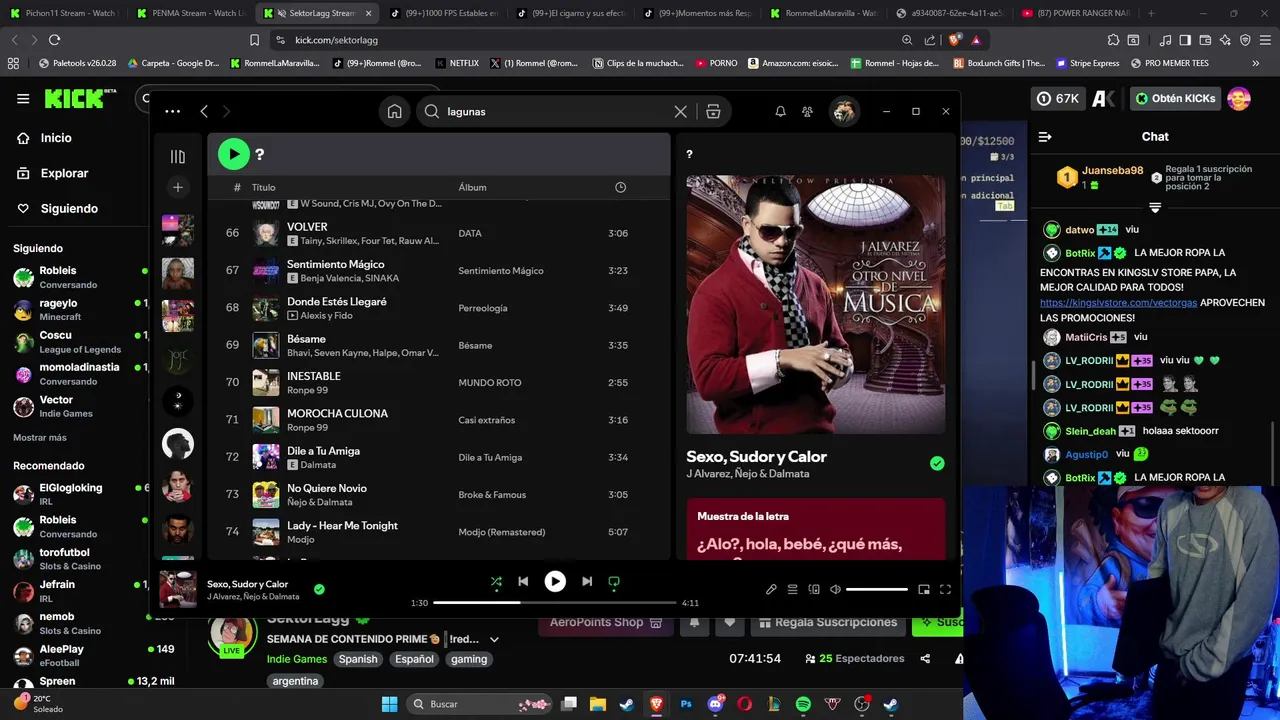
Task: Open the Indie Games category link
Action: pos(297,659)
